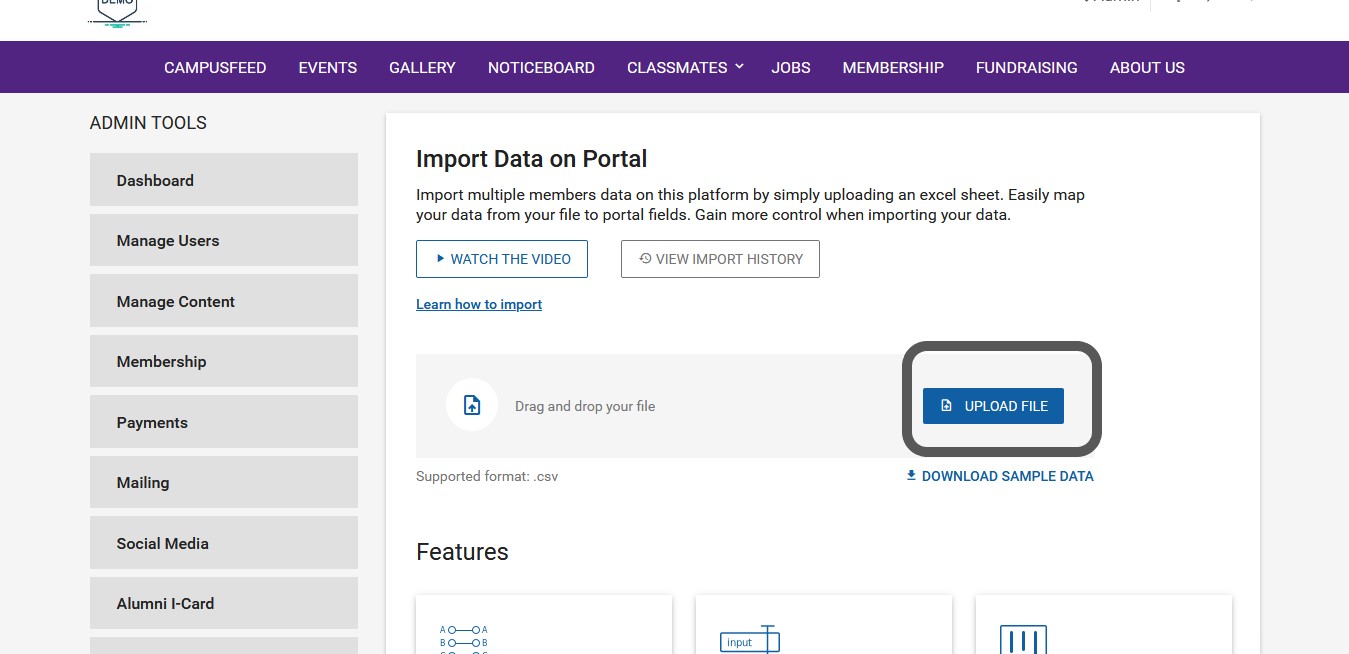1349x654 pixels.
Task: Click the upload arrow icon in drop zone
Action: click(x=472, y=406)
